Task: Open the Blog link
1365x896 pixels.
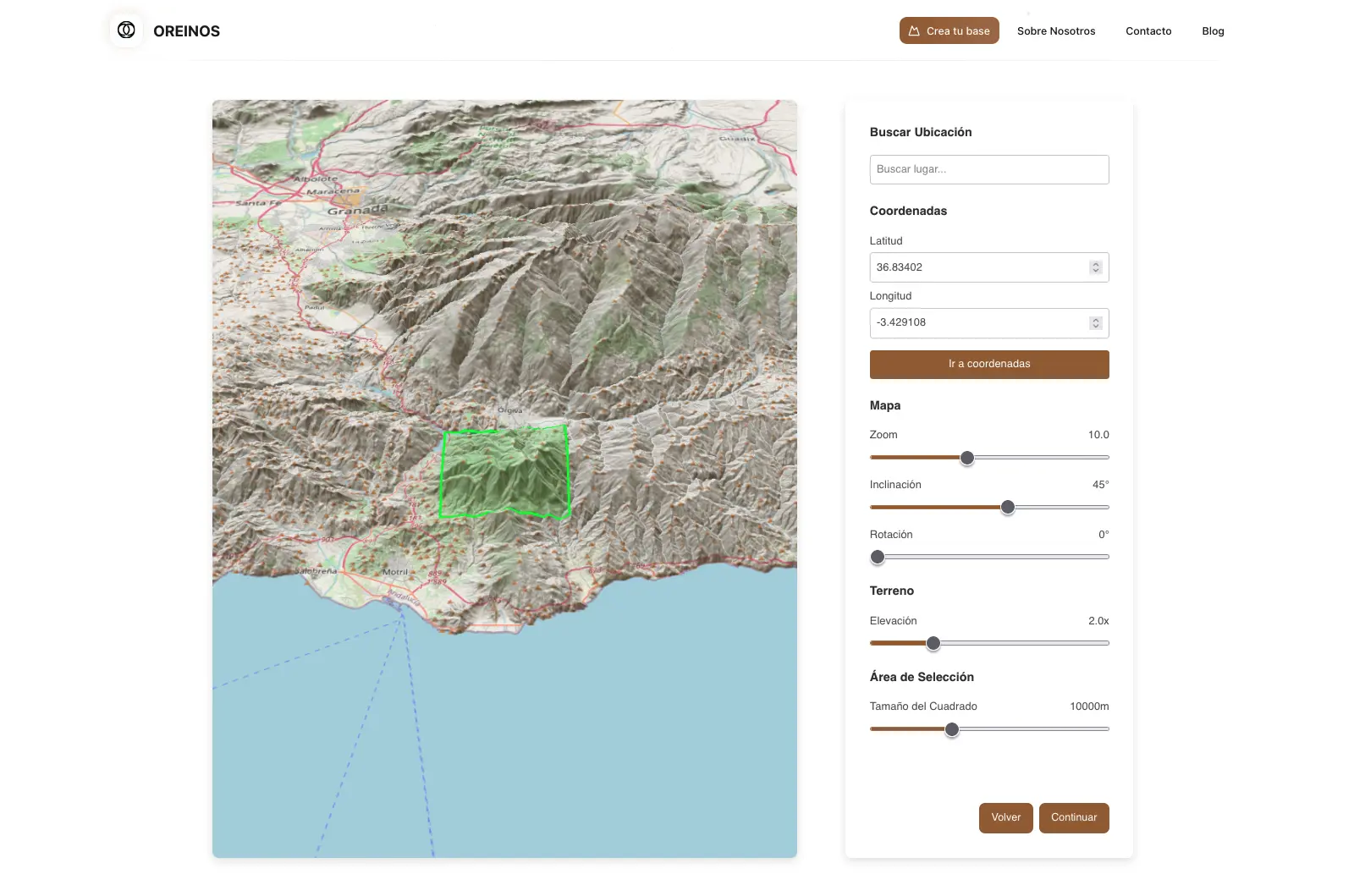Action: [1212, 31]
